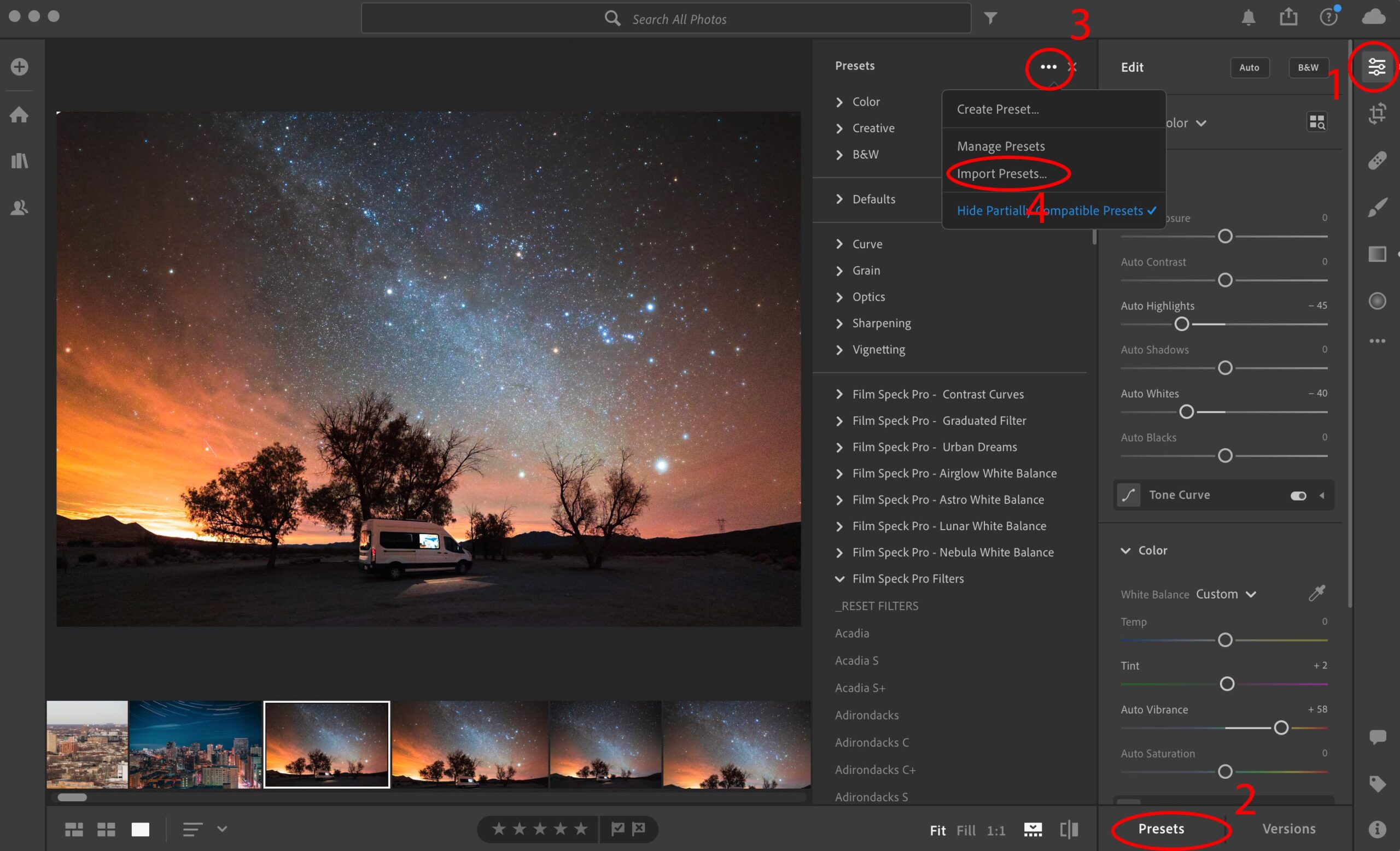Click the Crop tool icon in sidebar

(x=1378, y=114)
